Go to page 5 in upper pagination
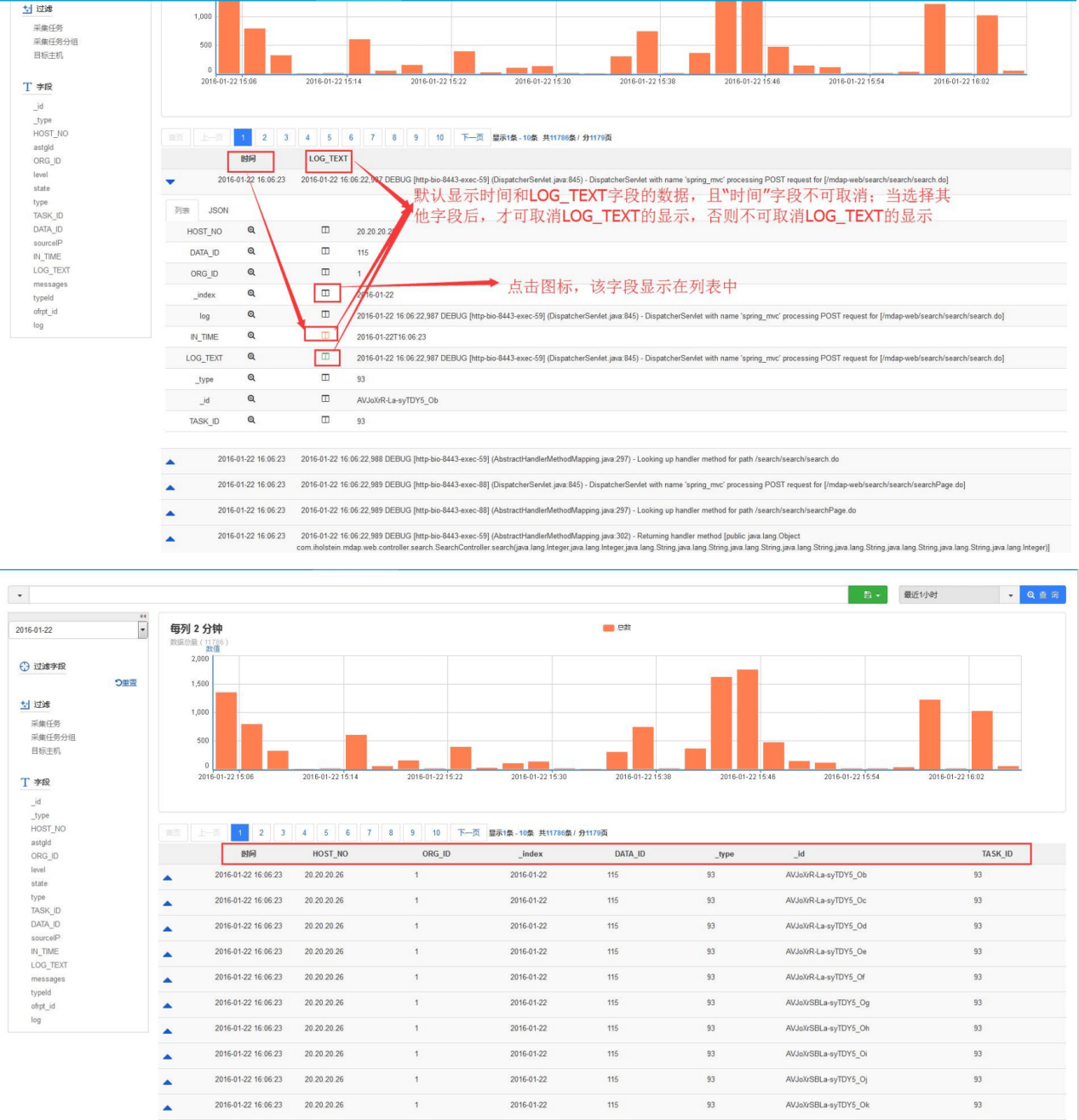Screen dimensions: 1079x1120 [x=330, y=138]
